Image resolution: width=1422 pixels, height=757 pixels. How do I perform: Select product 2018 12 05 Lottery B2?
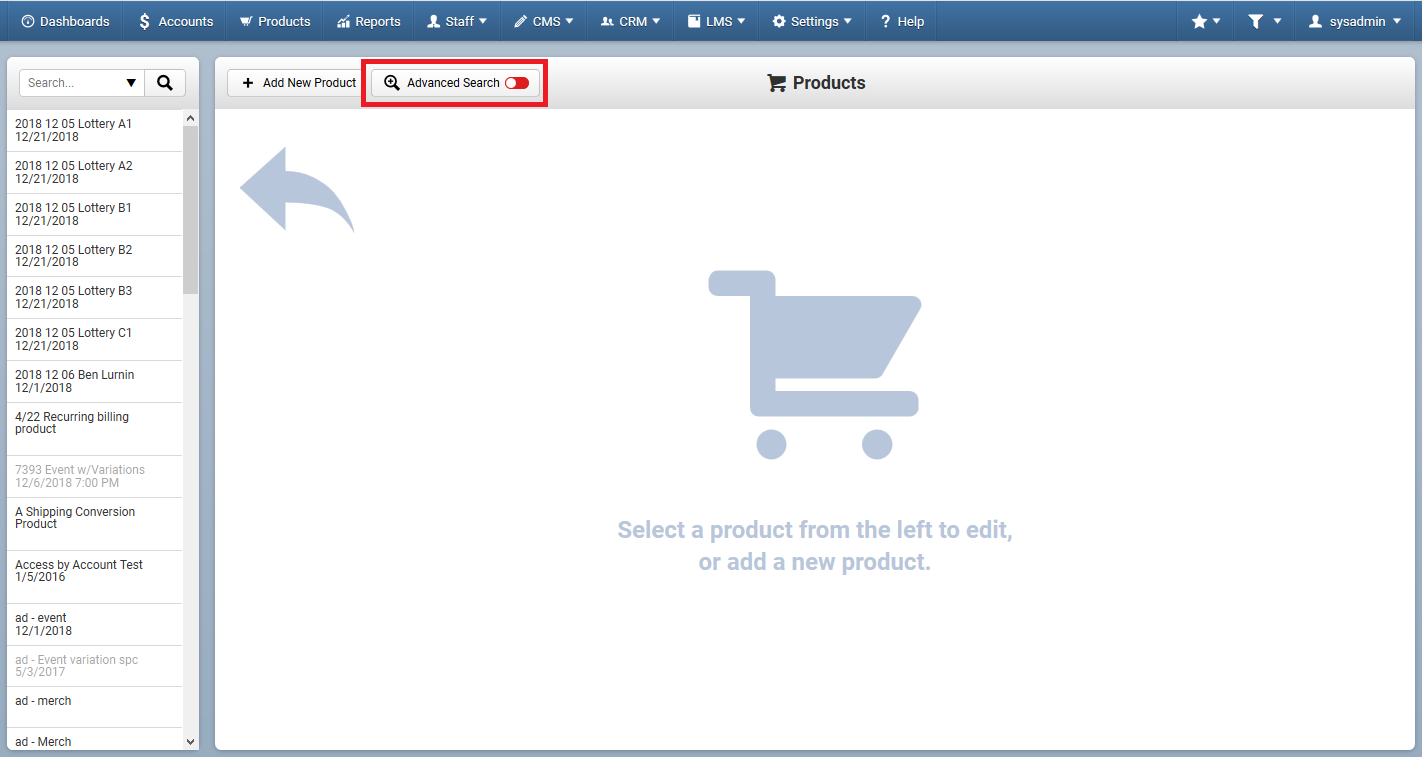[x=95, y=256]
